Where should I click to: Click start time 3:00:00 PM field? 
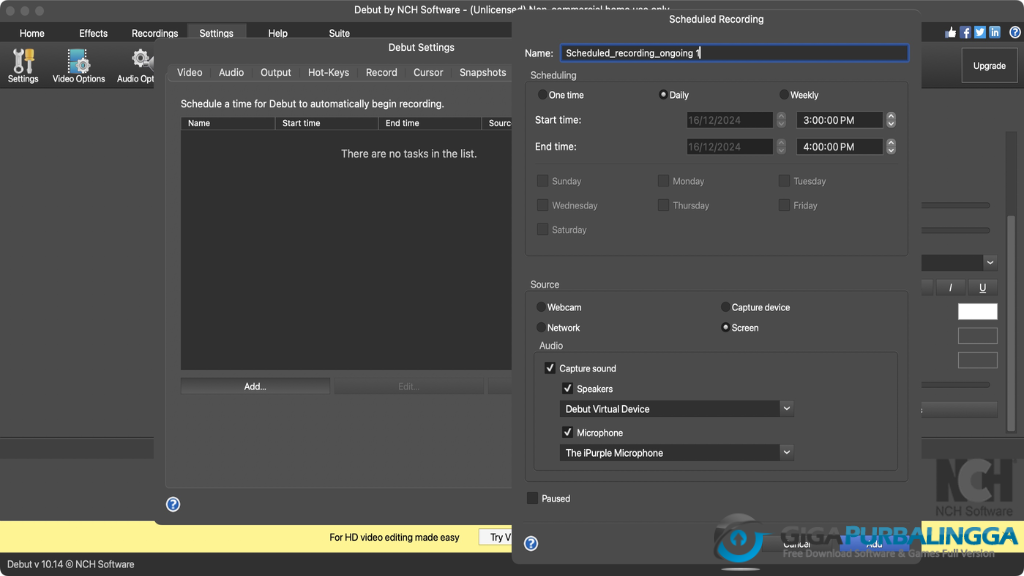click(839, 120)
